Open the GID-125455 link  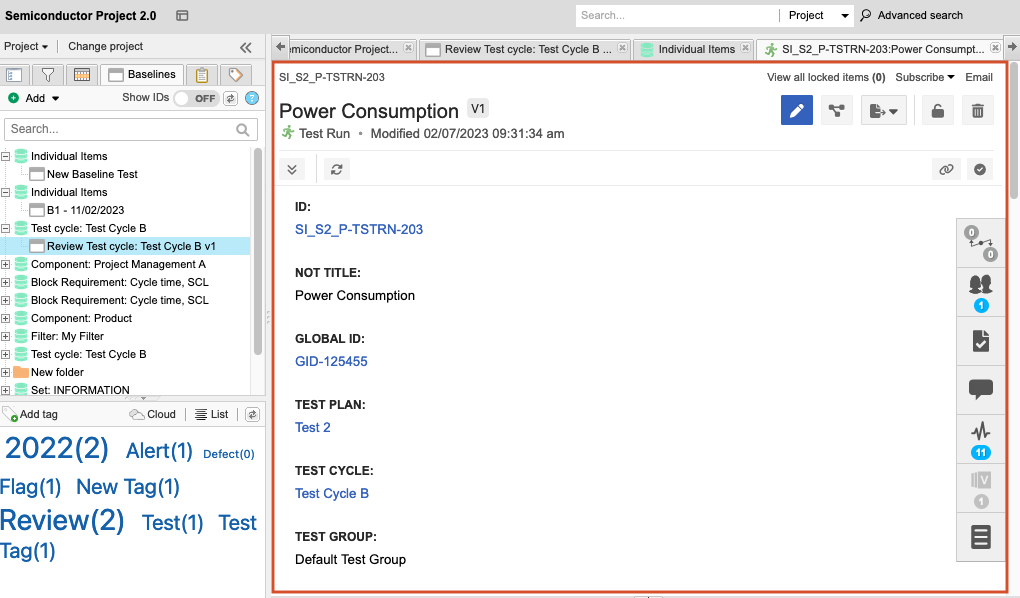(331, 361)
